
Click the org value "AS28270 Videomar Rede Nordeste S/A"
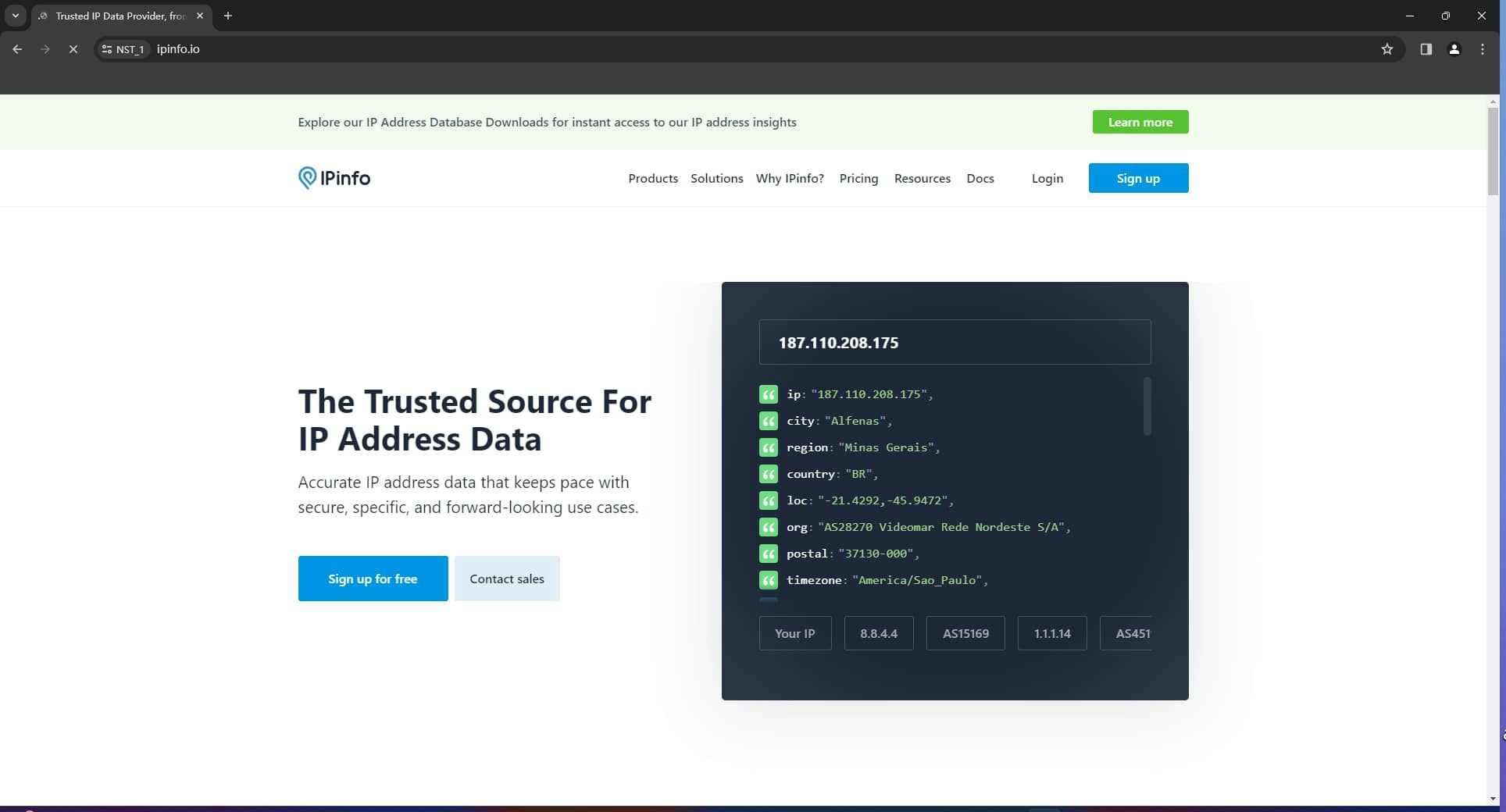click(941, 527)
